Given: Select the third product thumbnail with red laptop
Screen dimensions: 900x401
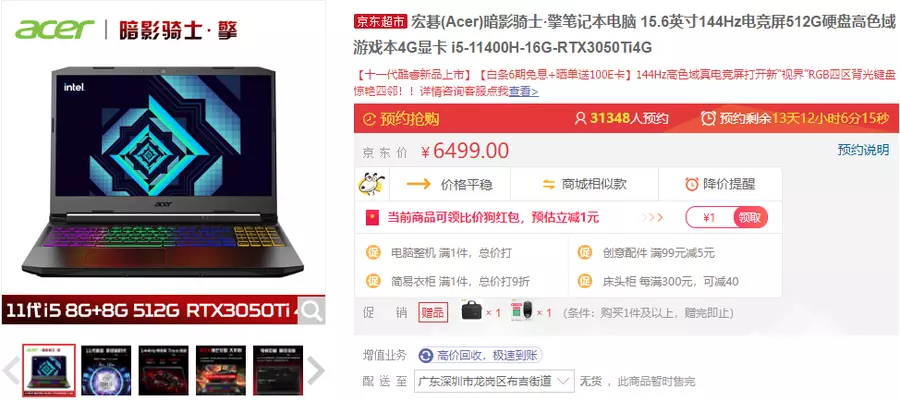Looking at the screenshot, I should tap(164, 370).
